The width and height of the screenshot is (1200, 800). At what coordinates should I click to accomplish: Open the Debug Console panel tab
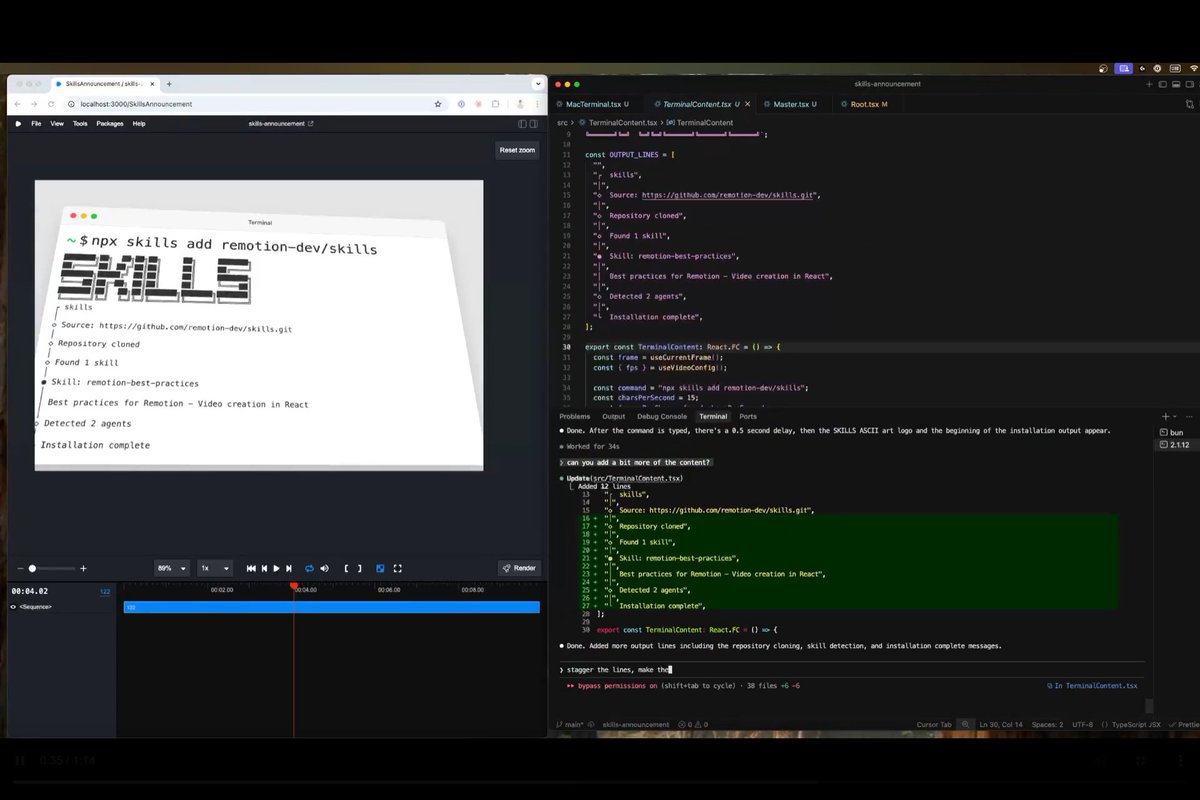click(x=662, y=416)
